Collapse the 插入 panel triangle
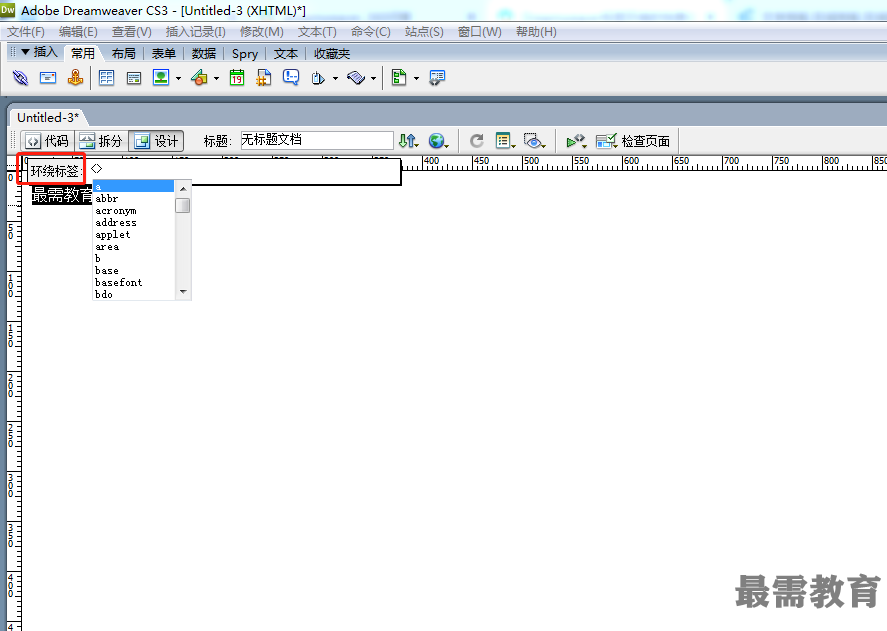 25,52
